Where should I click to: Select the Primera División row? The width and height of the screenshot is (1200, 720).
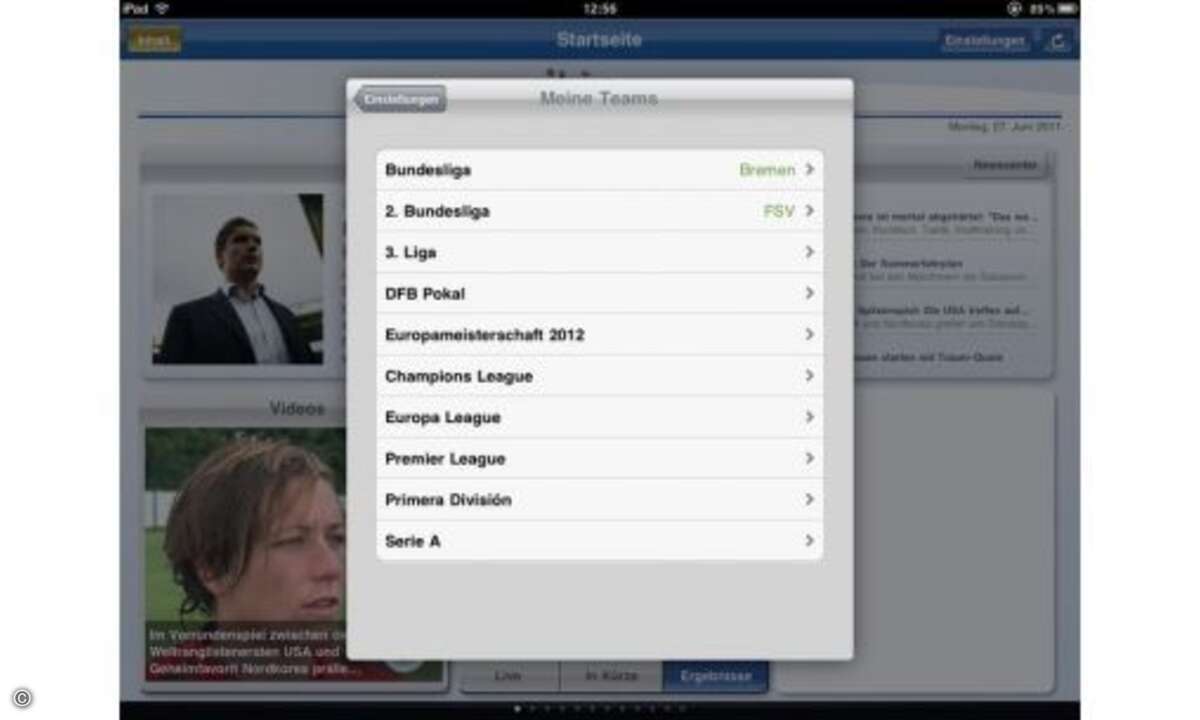600,499
